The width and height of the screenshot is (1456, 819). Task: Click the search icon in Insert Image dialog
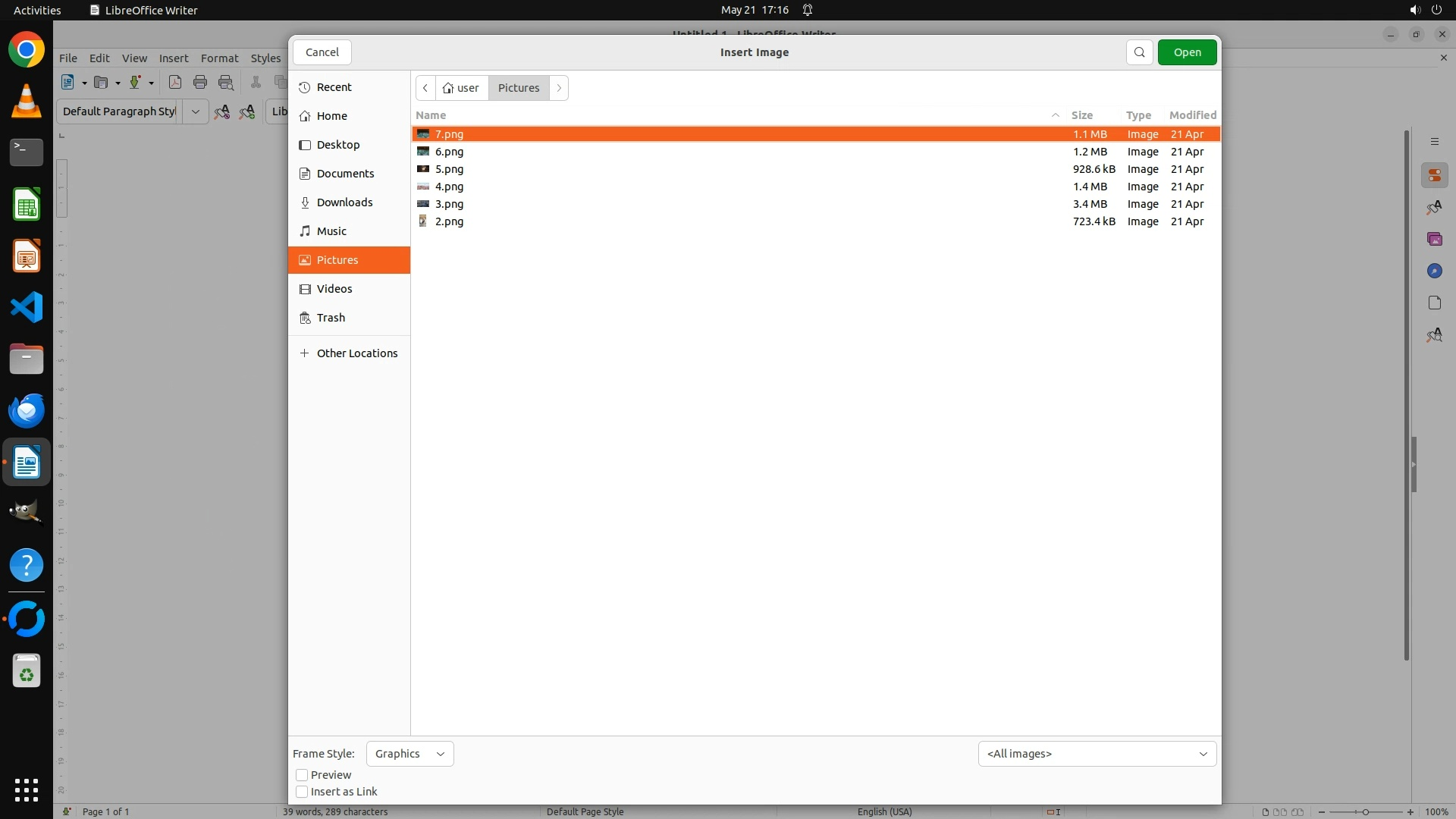(x=1139, y=52)
